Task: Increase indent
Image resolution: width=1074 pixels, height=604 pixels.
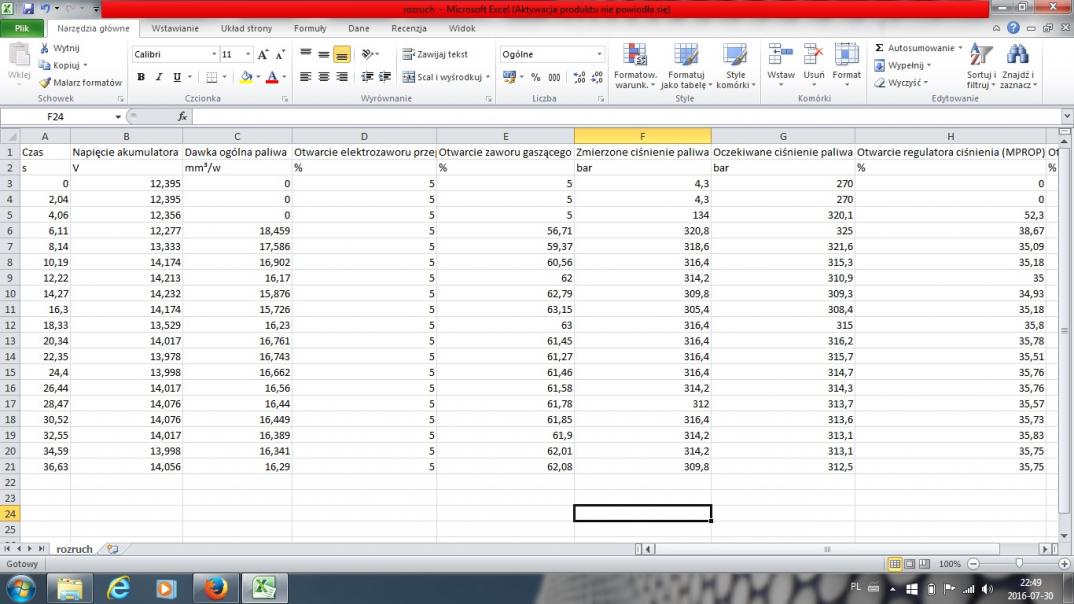Action: pyautogui.click(x=385, y=77)
